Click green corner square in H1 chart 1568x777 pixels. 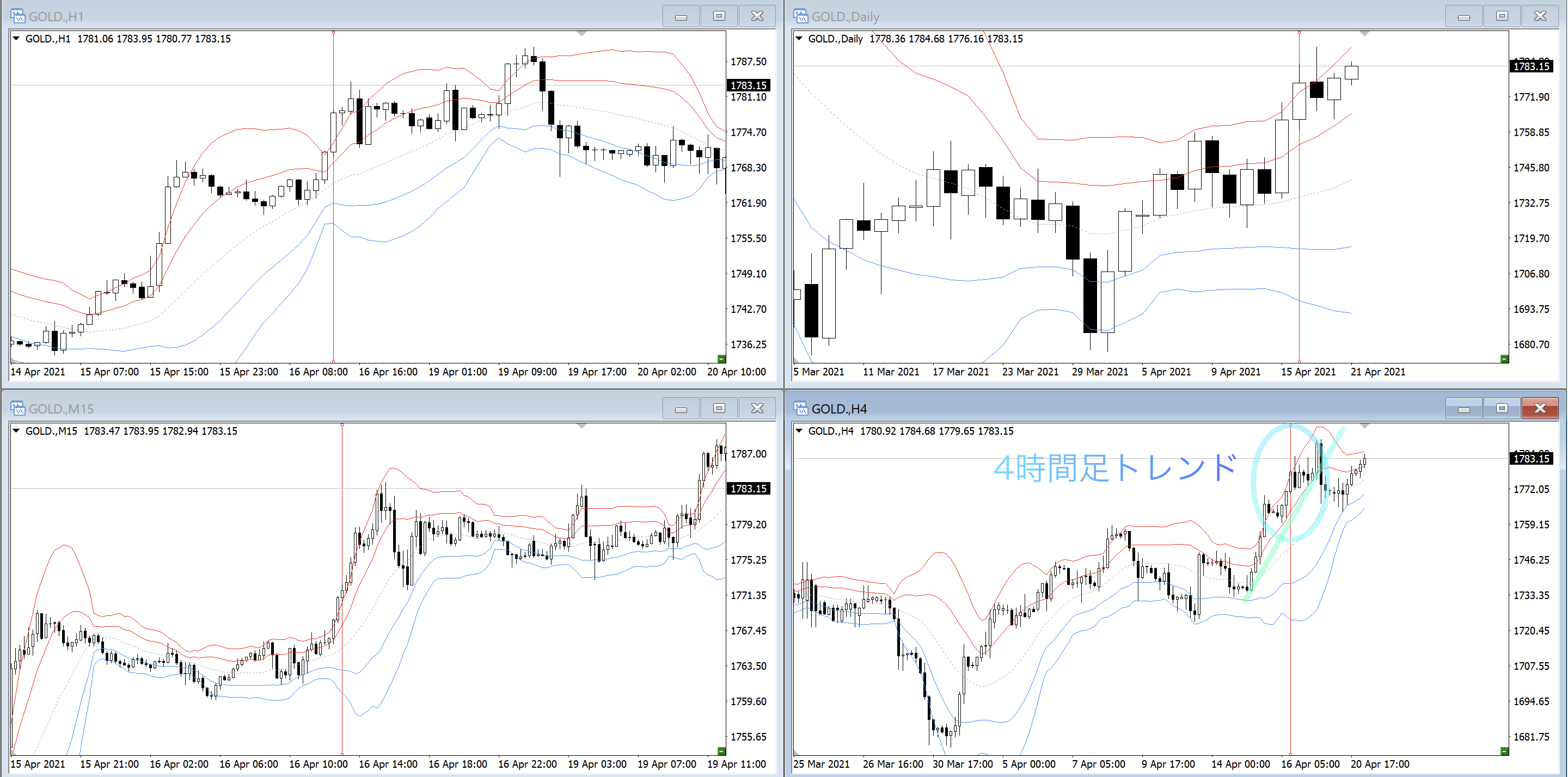(721, 359)
